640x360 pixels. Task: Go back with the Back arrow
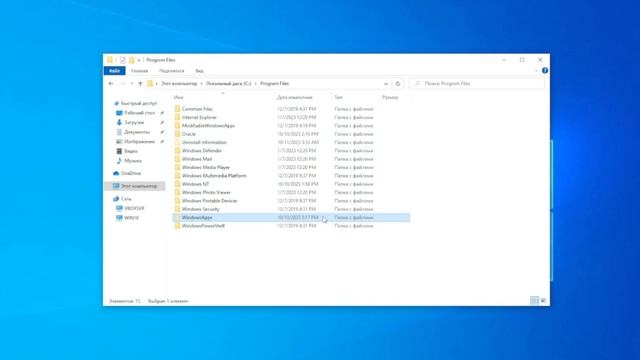(111, 84)
